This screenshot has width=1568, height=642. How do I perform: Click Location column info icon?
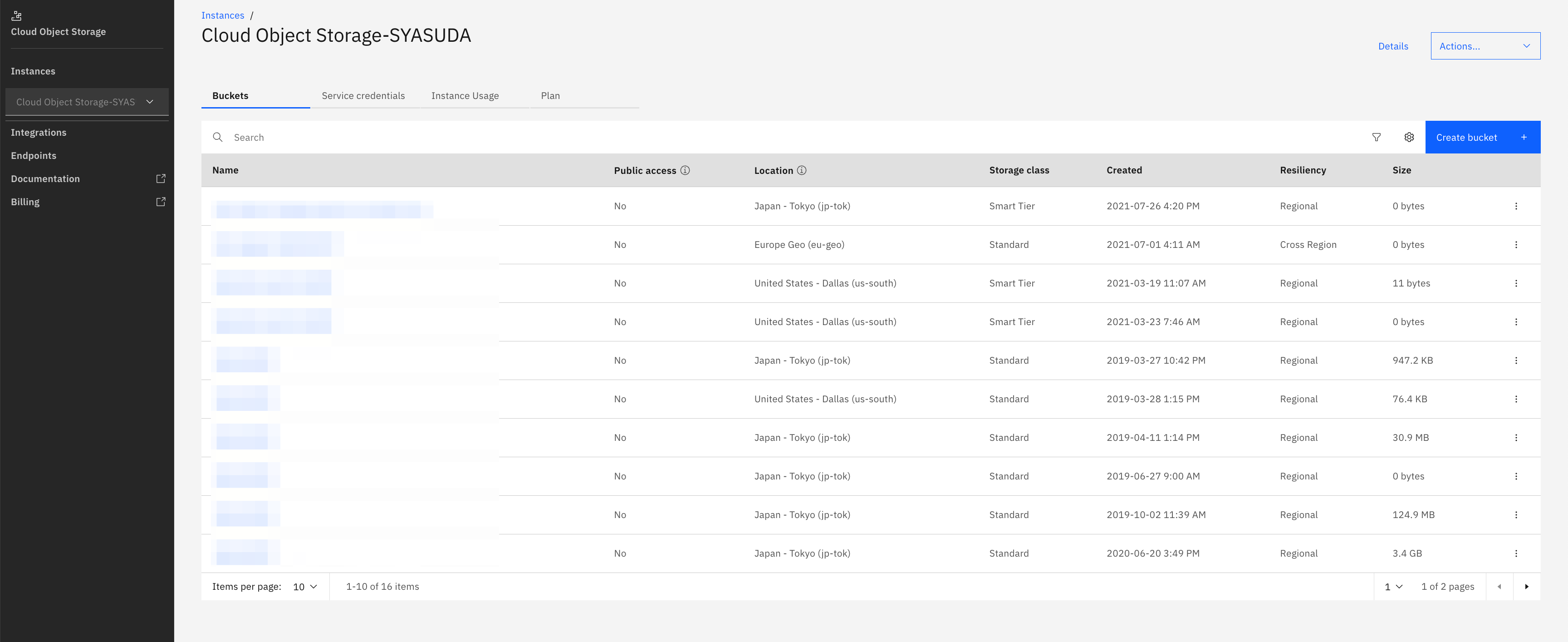[802, 171]
